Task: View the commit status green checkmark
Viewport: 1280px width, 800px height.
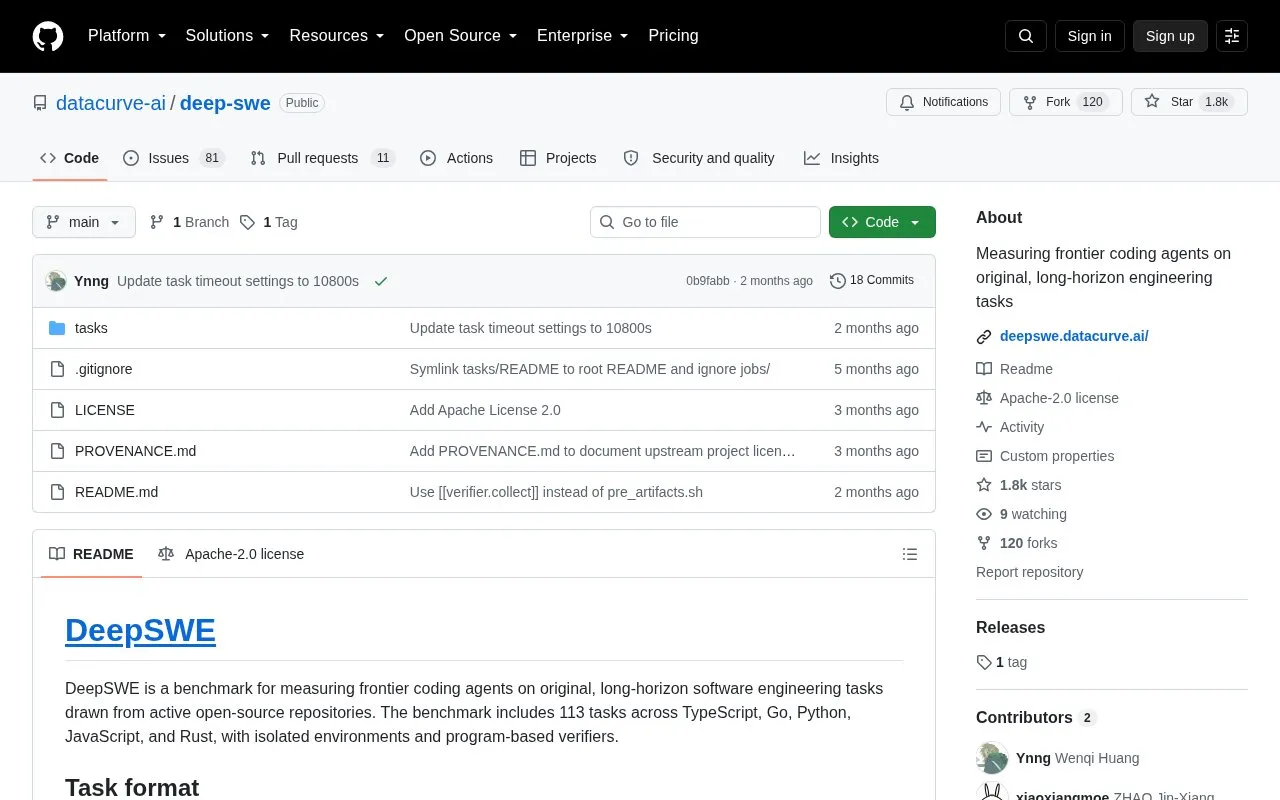Action: pyautogui.click(x=381, y=281)
